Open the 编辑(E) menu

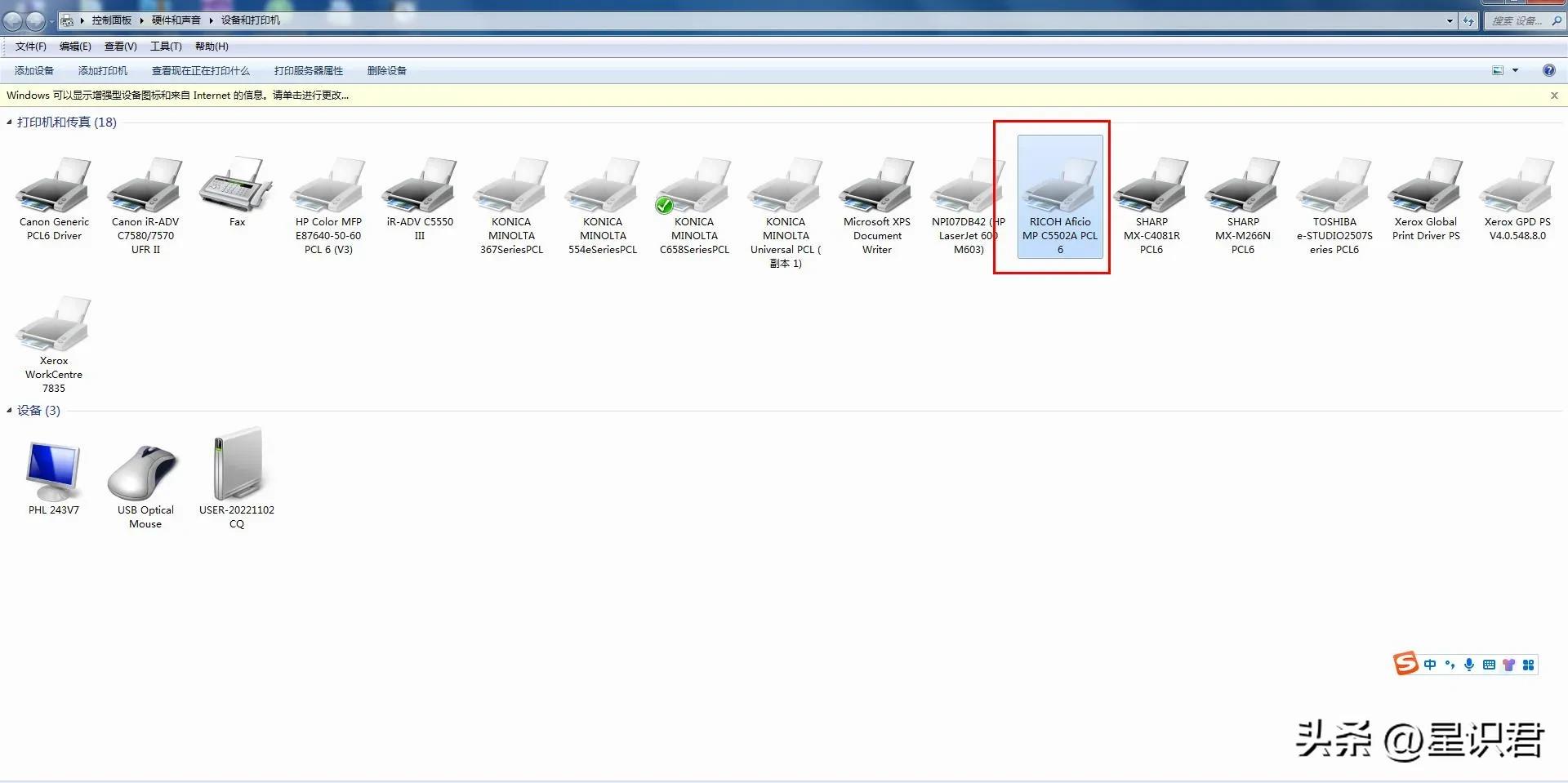(75, 47)
